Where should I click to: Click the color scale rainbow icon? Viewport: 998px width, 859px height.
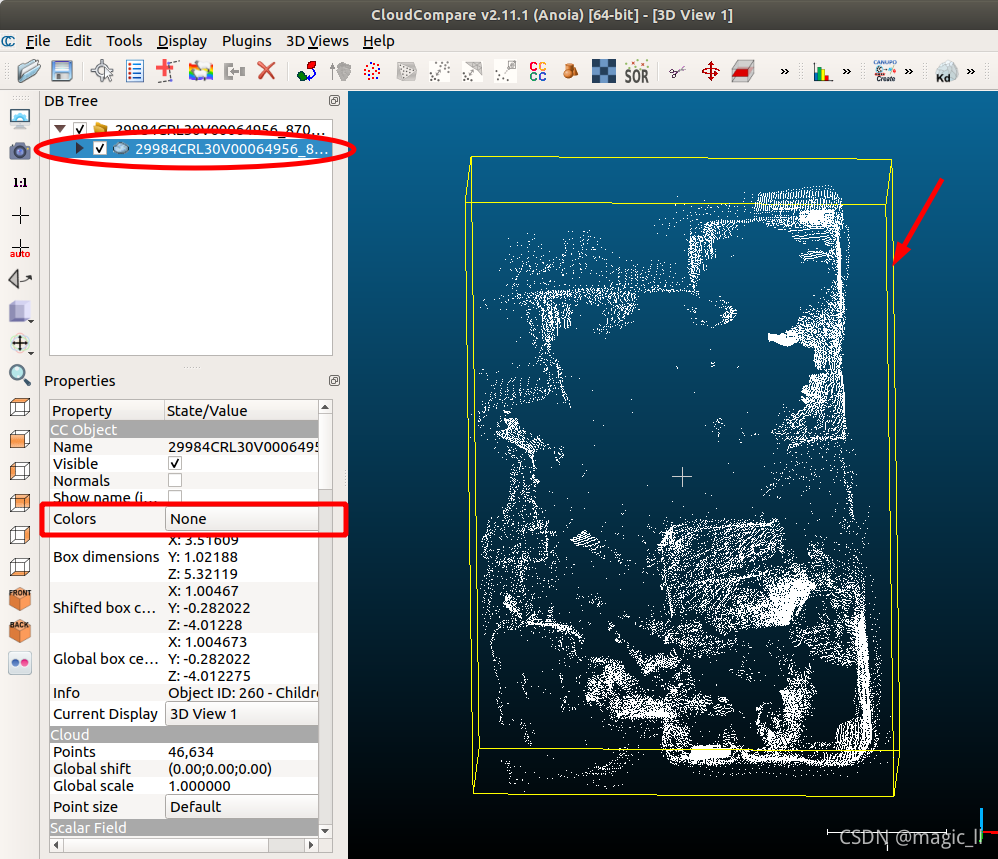point(200,71)
